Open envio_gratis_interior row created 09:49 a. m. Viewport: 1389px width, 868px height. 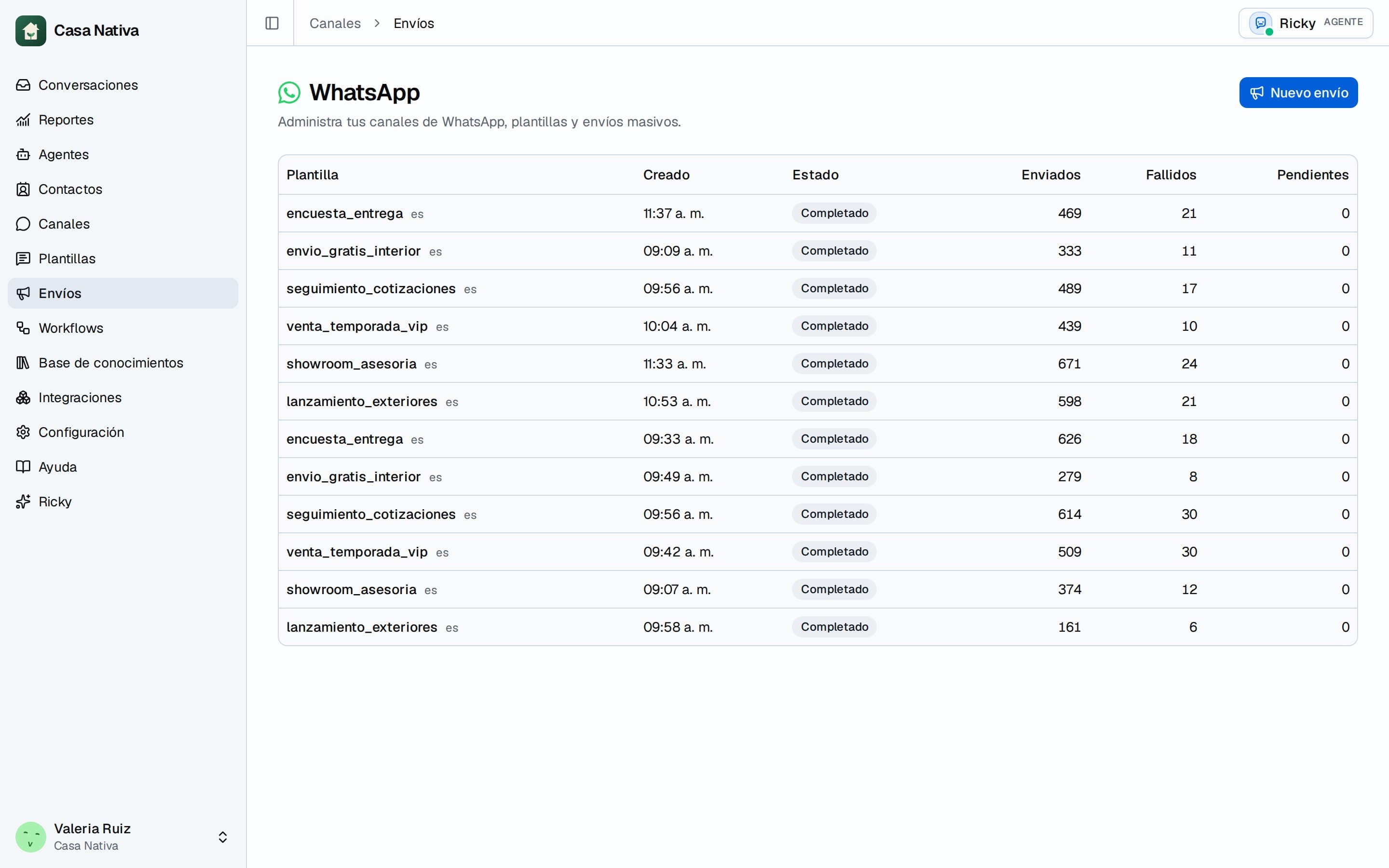(x=817, y=476)
